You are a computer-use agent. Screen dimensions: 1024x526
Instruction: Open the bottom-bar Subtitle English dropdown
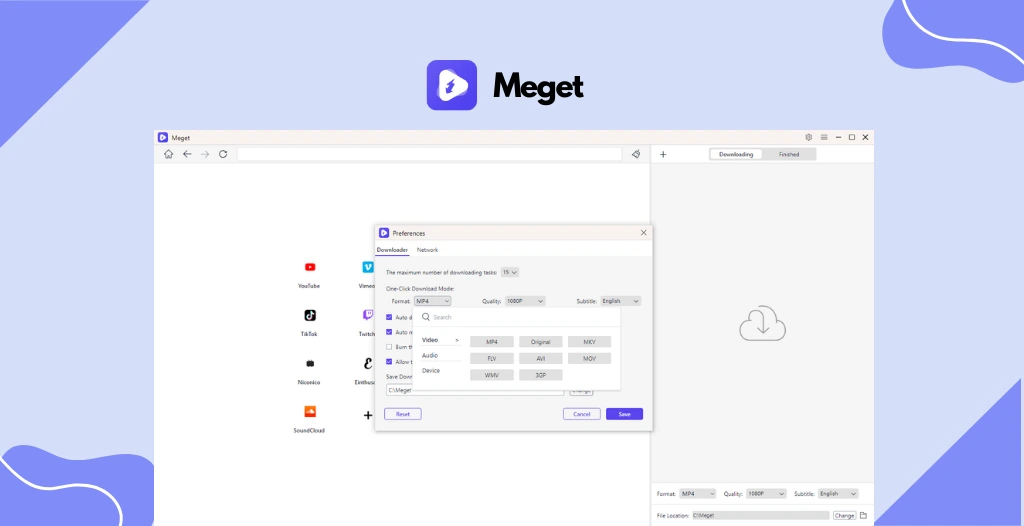point(838,494)
